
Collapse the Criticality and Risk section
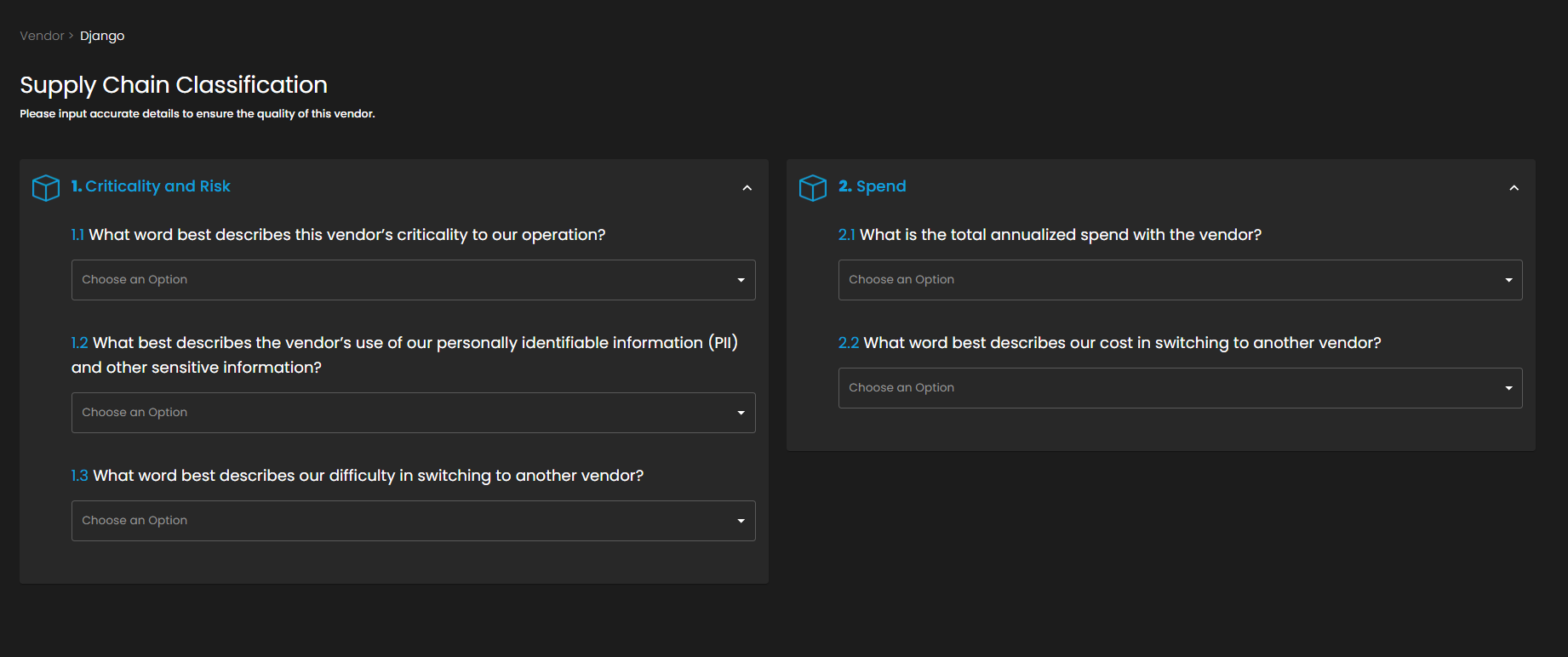coord(747,188)
